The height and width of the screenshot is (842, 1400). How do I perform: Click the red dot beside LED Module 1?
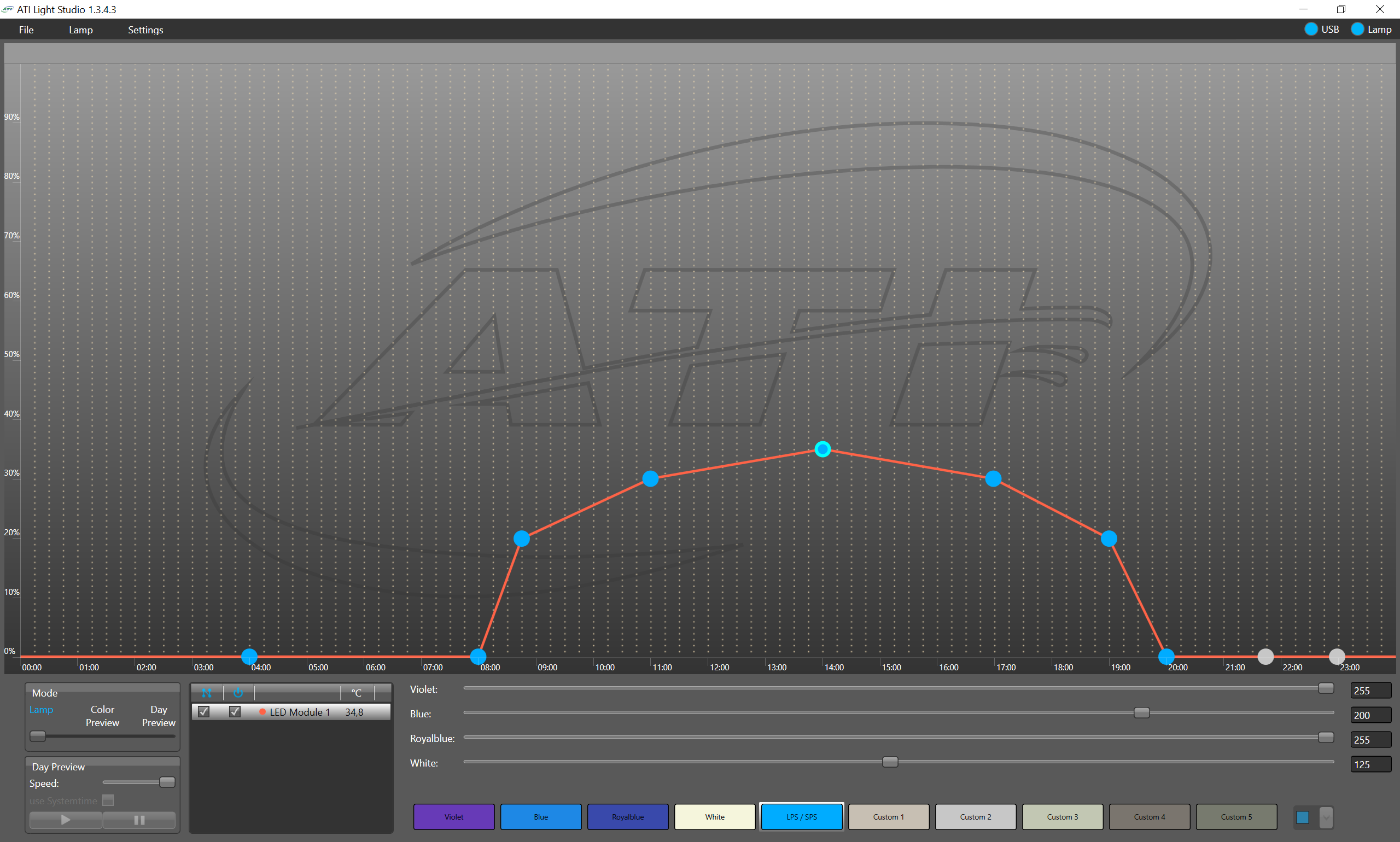(262, 711)
